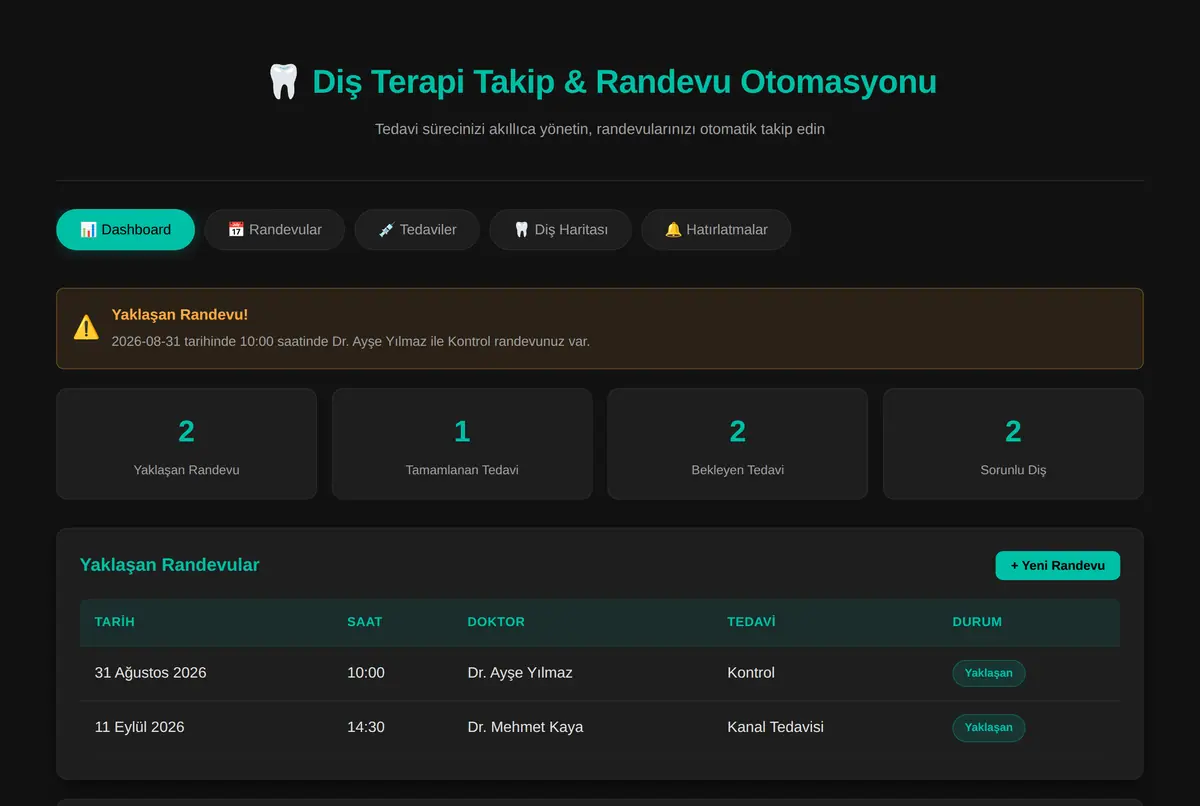Click the bell icon on Hatırlatmalar tab
This screenshot has height=806, width=1200.
point(673,229)
